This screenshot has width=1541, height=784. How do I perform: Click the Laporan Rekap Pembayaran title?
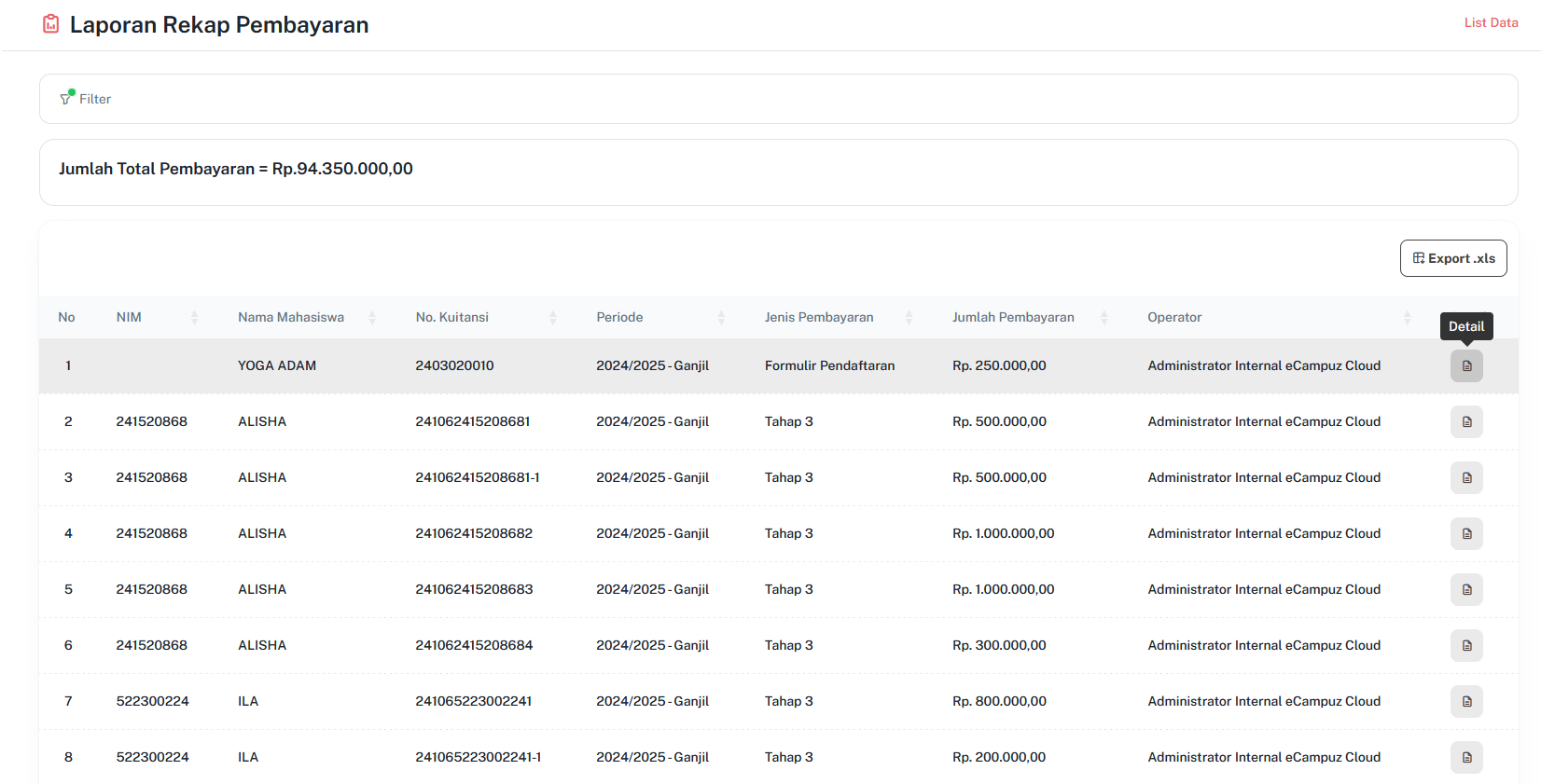[x=219, y=25]
